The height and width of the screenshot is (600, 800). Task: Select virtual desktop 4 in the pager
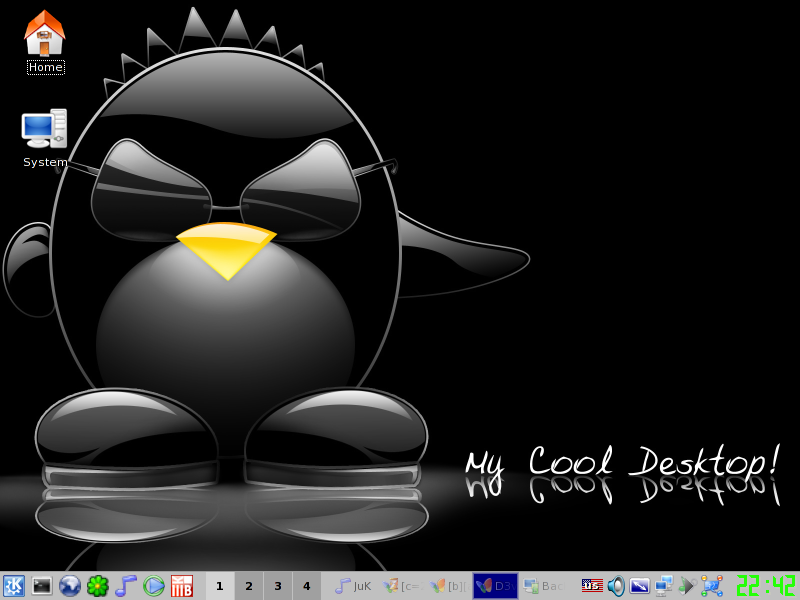pos(307,586)
